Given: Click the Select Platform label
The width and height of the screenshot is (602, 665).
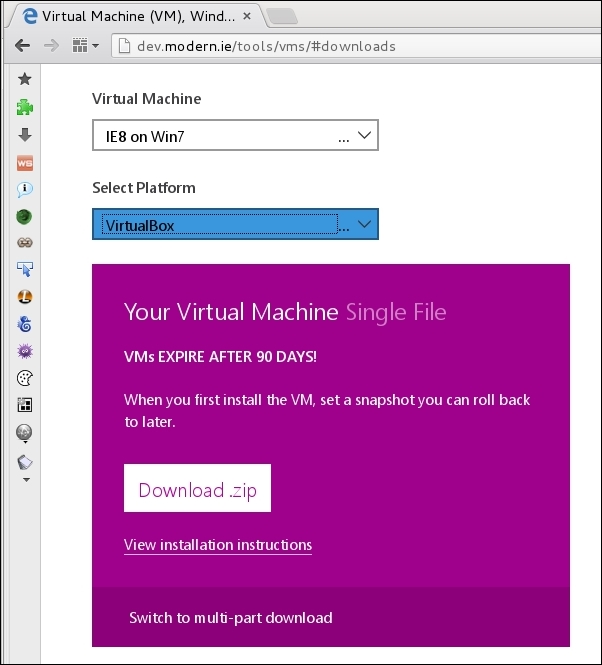Looking at the screenshot, I should tap(144, 187).
